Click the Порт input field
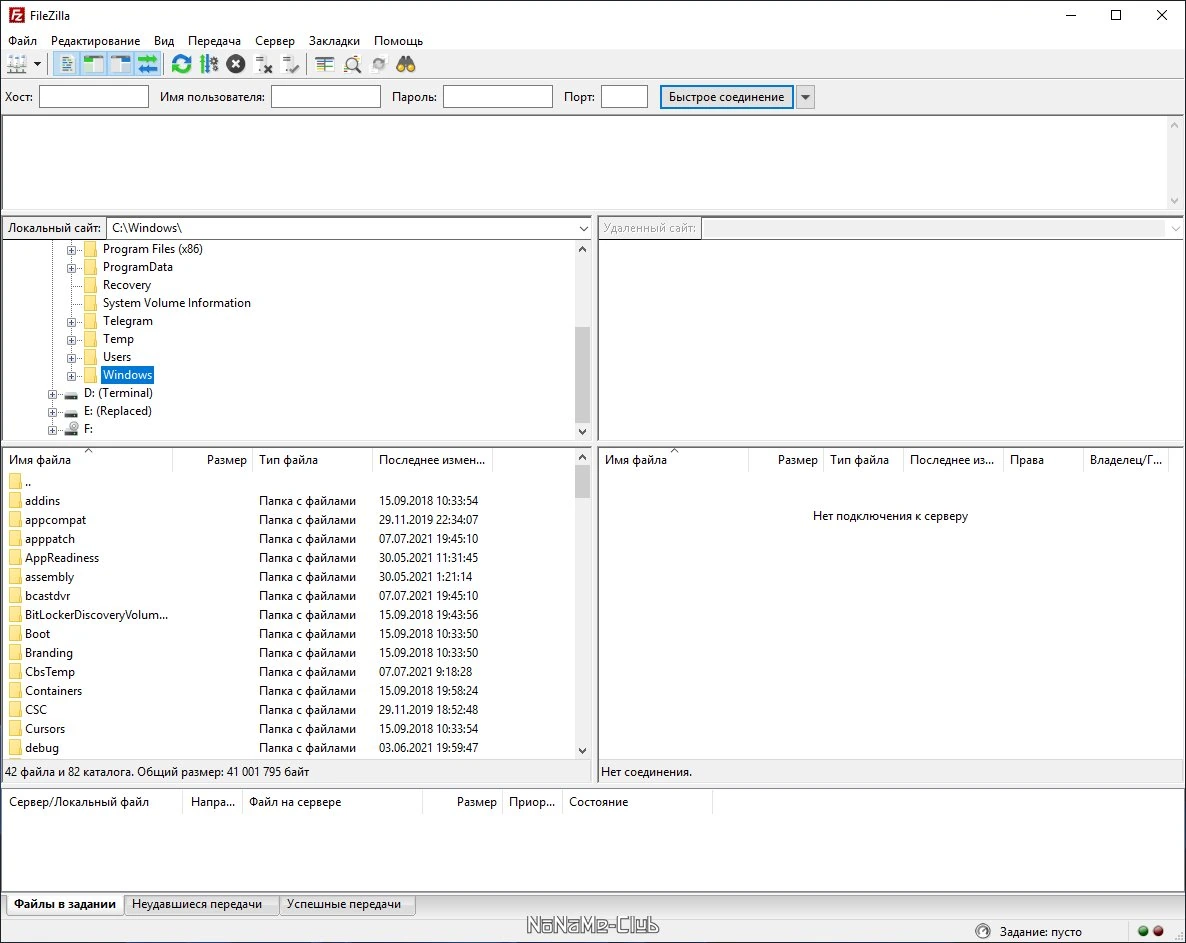Screen dimensions: 1186x943 coord(624,97)
